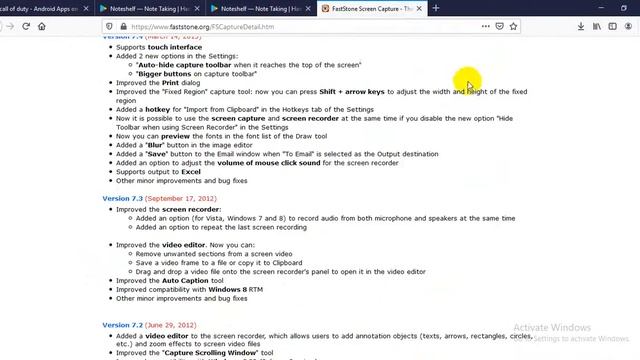The height and width of the screenshot is (360, 640).
Task: Go forward in browser history
Action: click(10, 27)
